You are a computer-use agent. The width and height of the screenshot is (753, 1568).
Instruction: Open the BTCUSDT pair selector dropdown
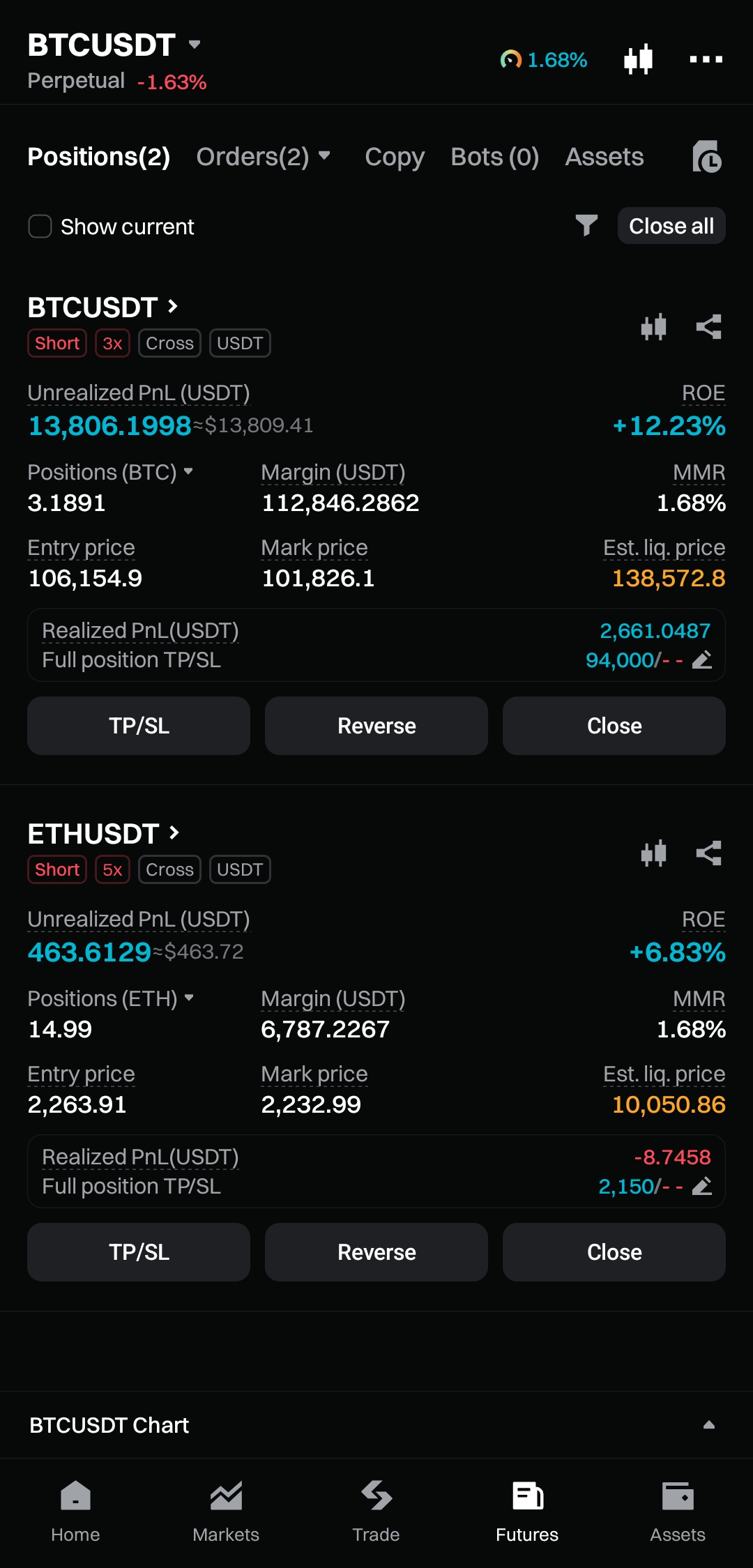195,45
